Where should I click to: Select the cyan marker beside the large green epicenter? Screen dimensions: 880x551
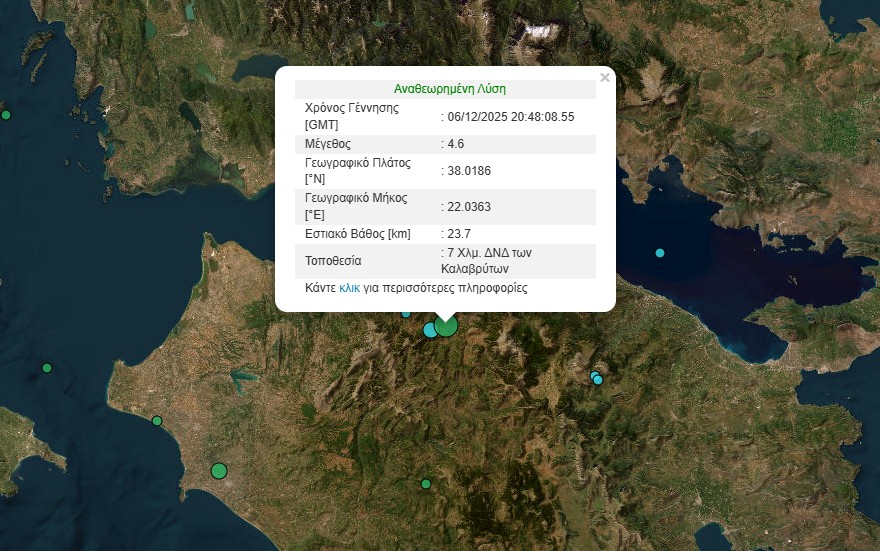(x=430, y=330)
